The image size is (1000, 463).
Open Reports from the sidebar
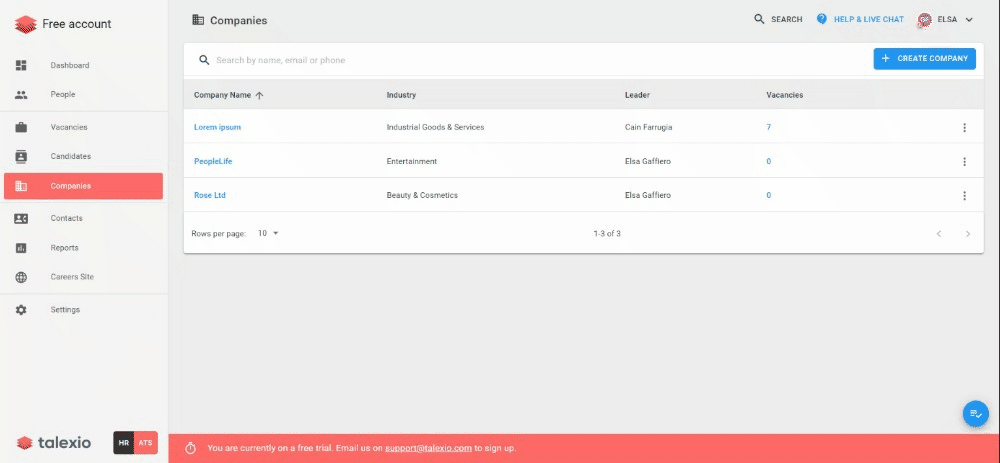84,248
